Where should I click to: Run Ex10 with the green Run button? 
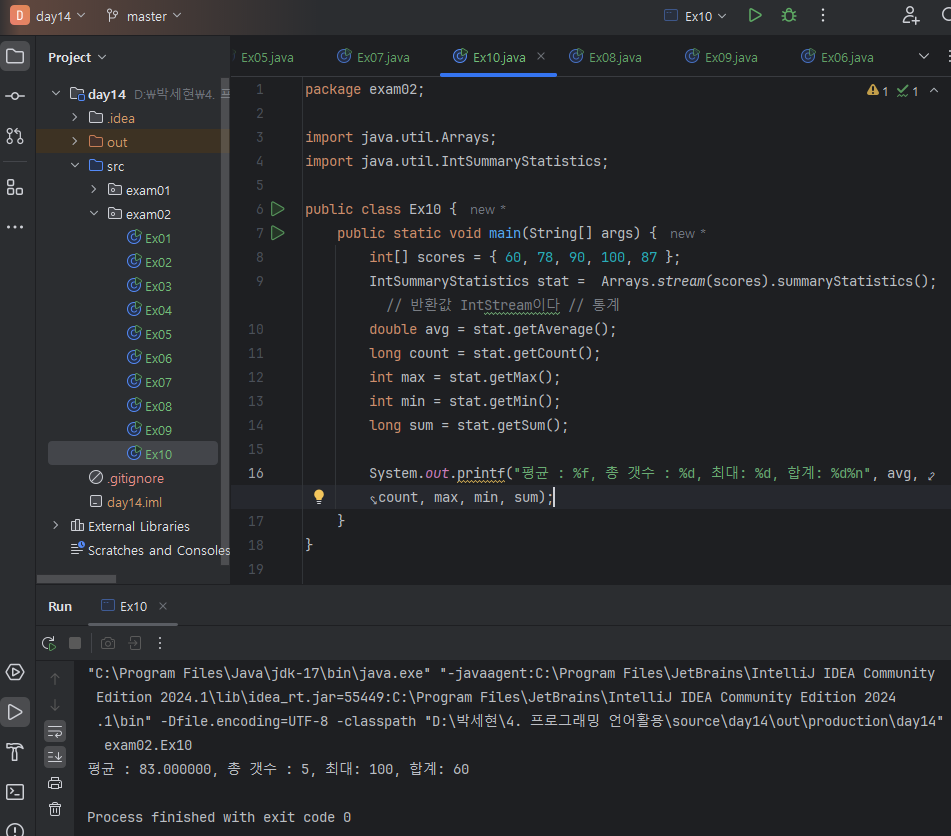pyautogui.click(x=755, y=16)
